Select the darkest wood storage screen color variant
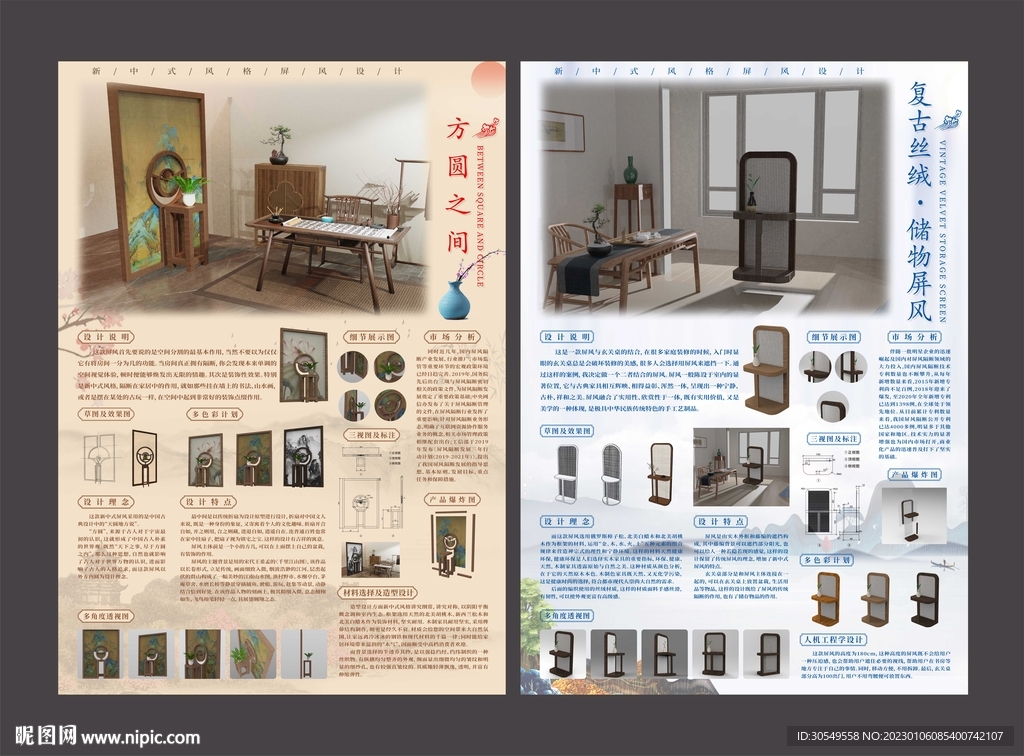The image size is (1024, 756). 924,598
